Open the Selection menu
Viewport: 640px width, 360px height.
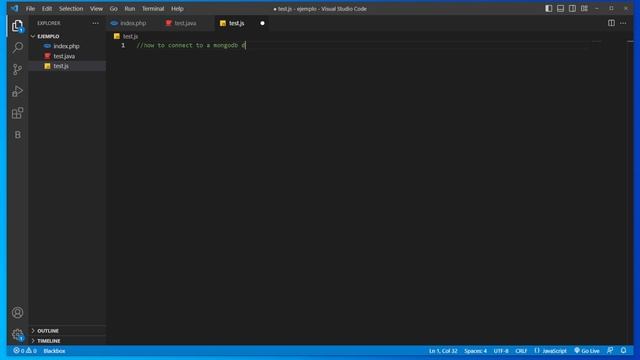tap(71, 9)
